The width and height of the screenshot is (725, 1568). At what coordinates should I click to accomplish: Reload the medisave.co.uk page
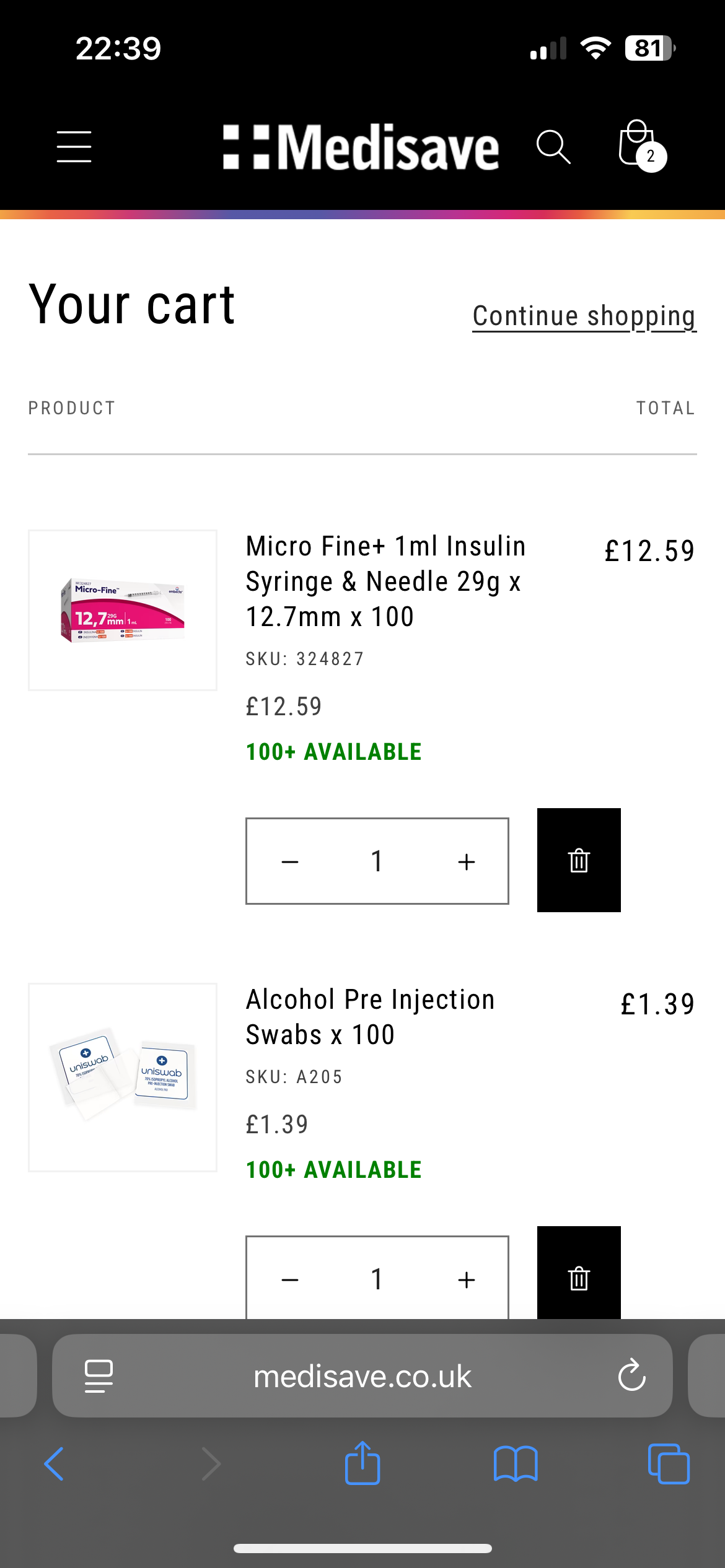coord(631,1375)
